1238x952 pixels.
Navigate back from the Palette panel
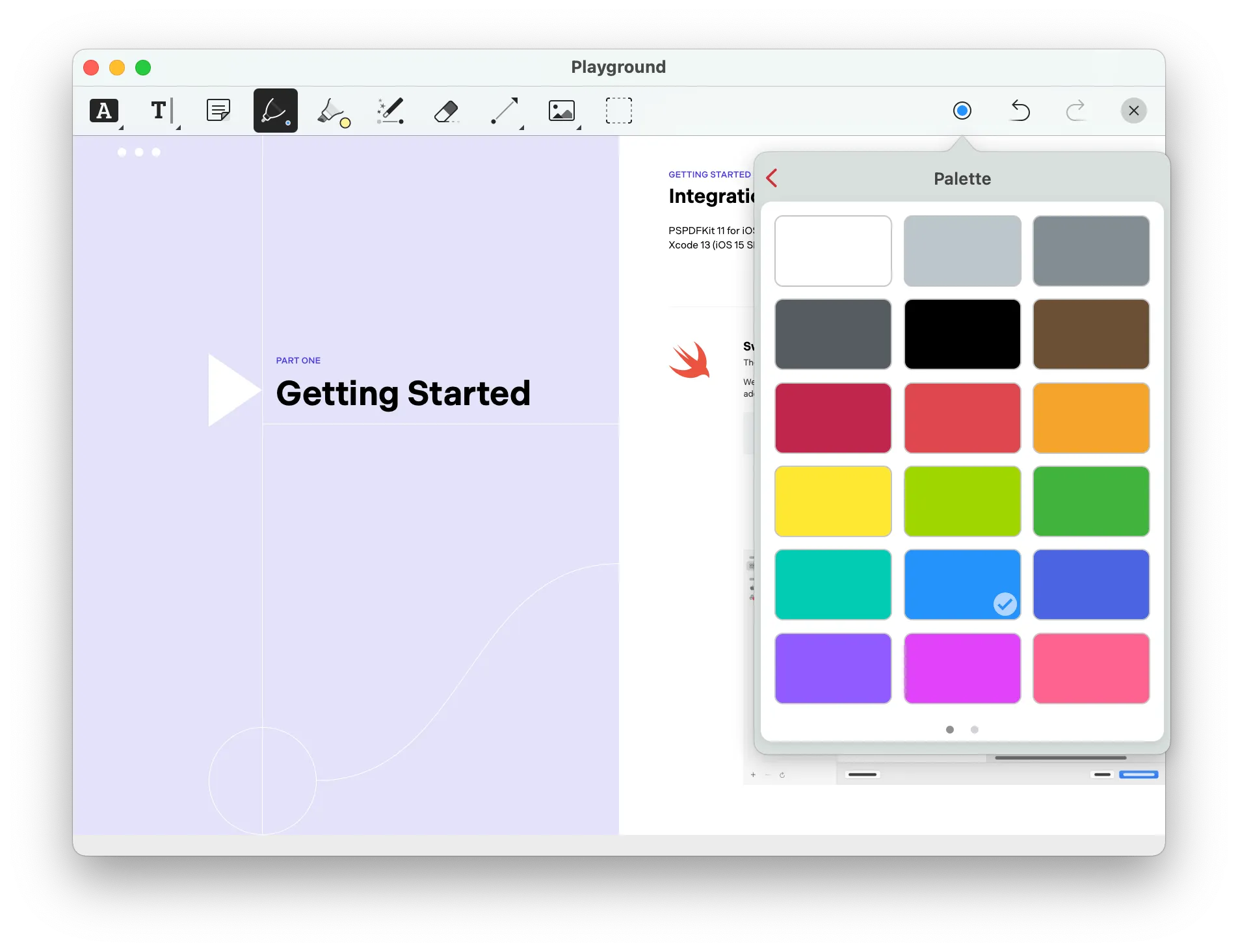coord(772,178)
